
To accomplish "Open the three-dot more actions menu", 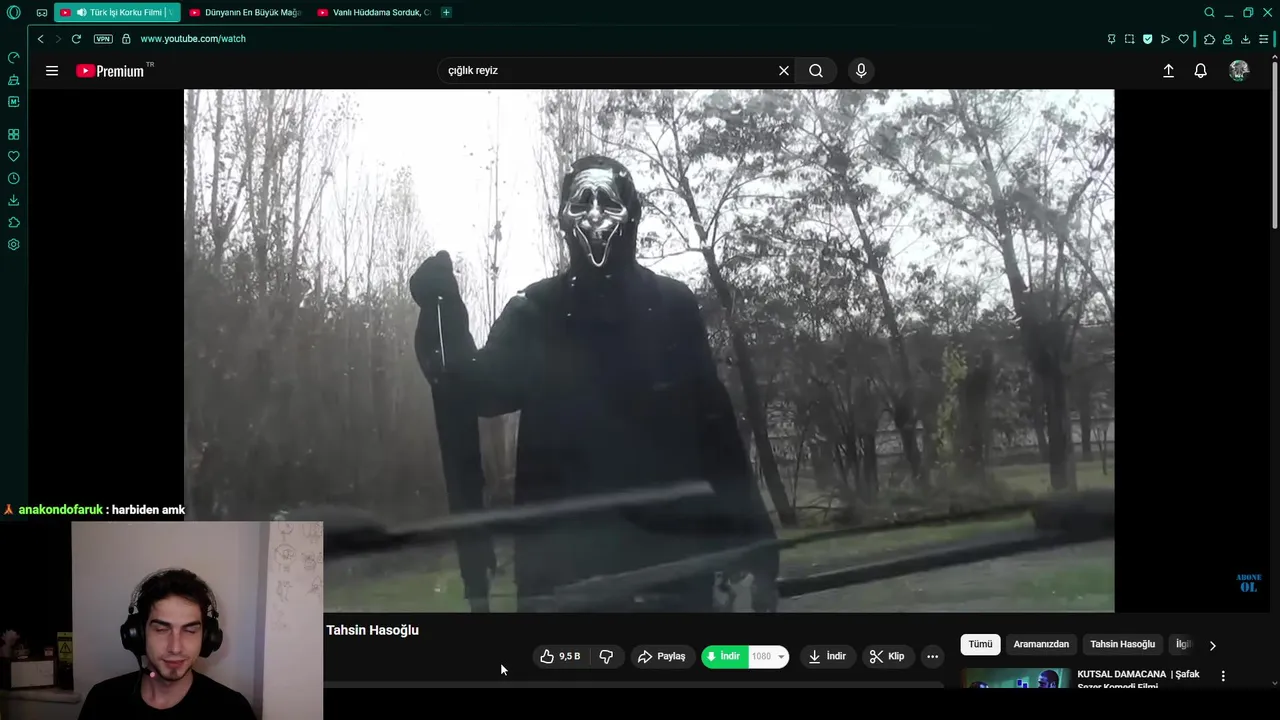I will (932, 656).
